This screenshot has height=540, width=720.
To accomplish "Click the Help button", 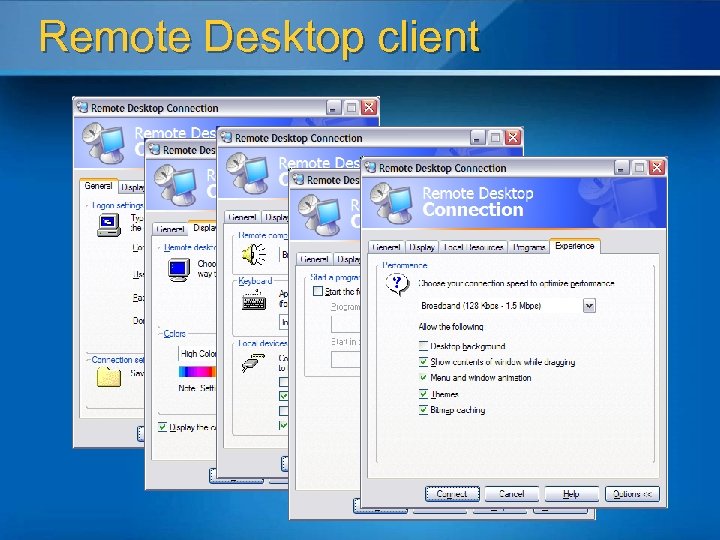I will [571, 494].
